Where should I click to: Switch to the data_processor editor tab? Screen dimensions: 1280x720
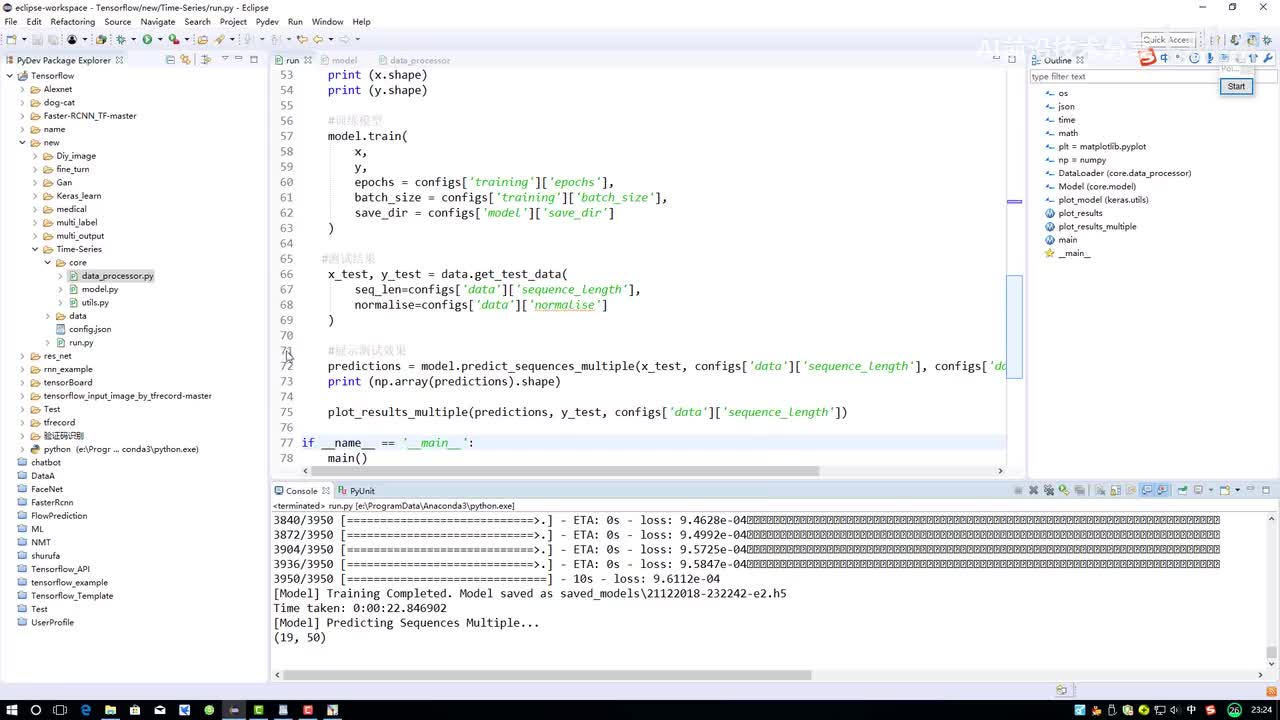[413, 60]
